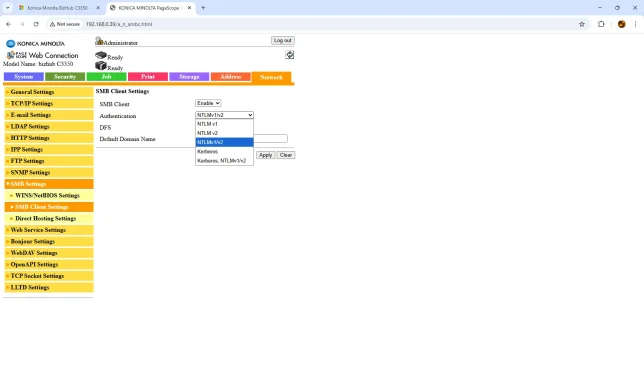Open the Chrome three-dot menu
The height and width of the screenshot is (384, 644).
pyautogui.click(x=635, y=24)
